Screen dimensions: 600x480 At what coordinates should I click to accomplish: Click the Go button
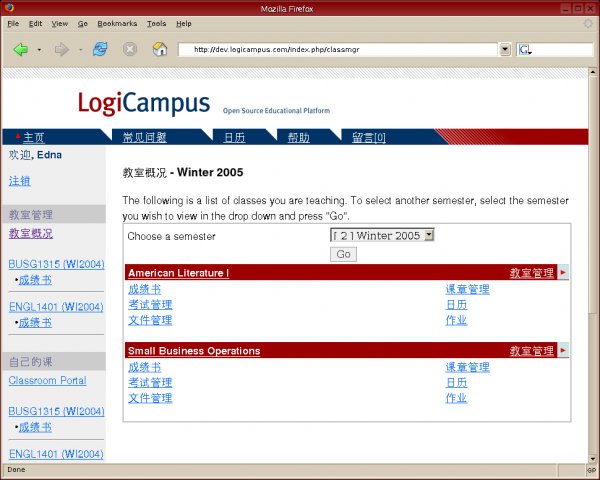[343, 254]
